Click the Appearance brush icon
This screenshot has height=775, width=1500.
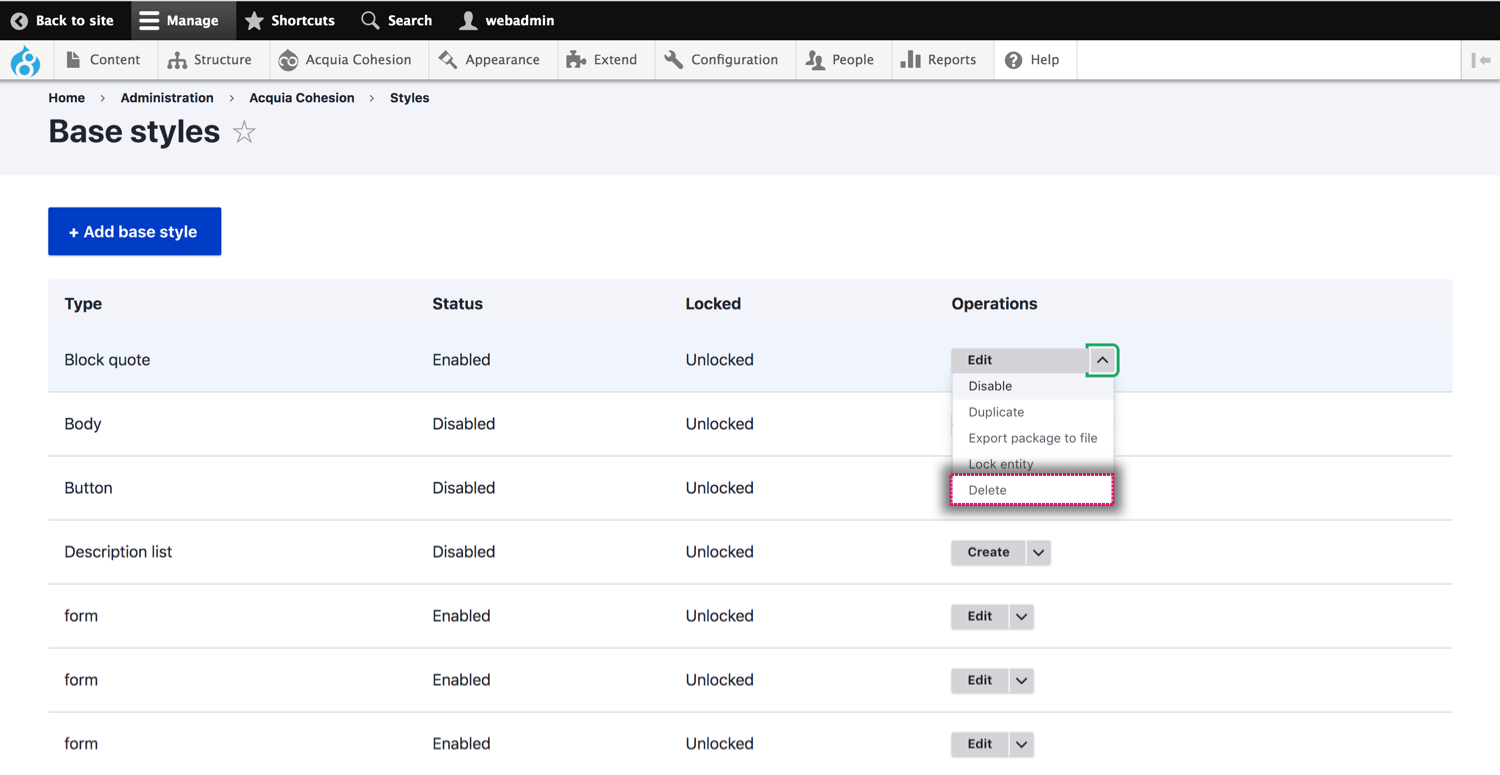tap(448, 60)
